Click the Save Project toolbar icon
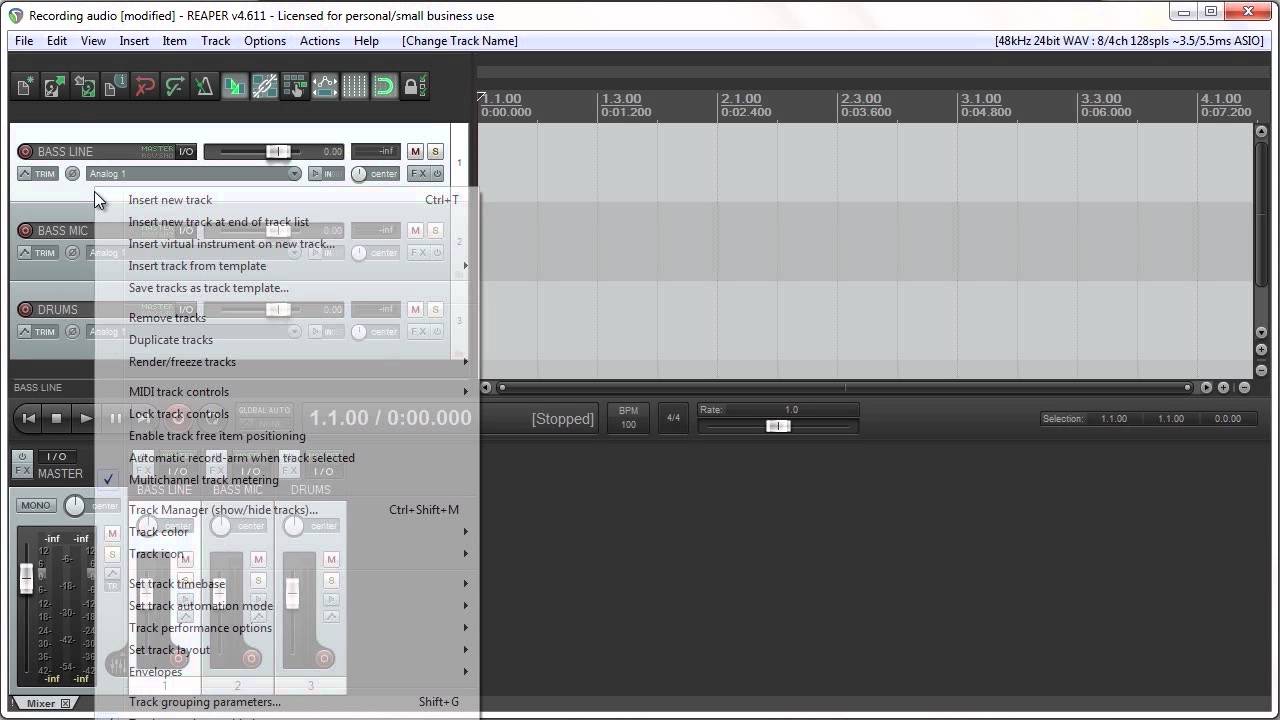 point(85,87)
